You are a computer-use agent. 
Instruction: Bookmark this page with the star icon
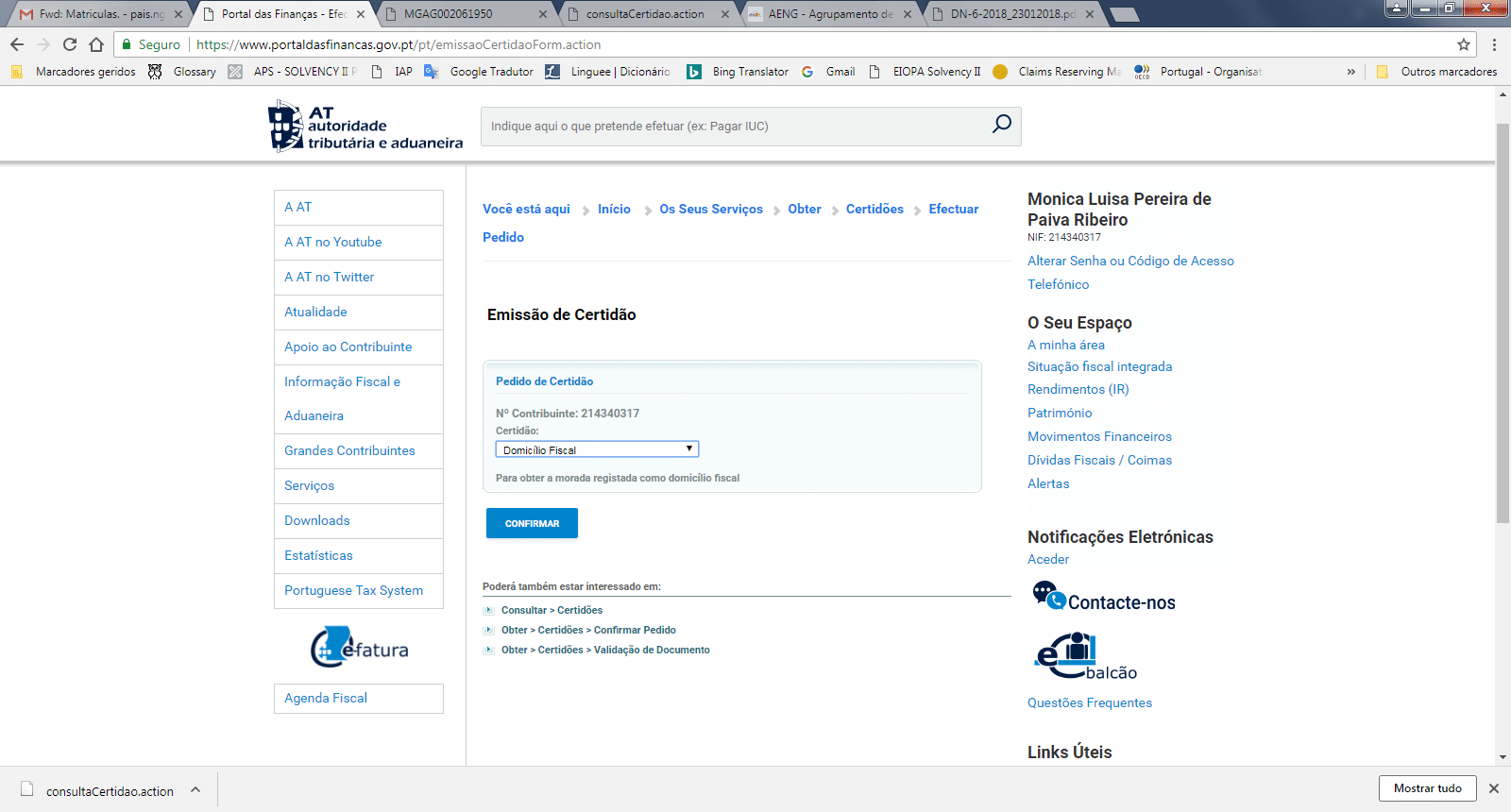tap(1463, 44)
